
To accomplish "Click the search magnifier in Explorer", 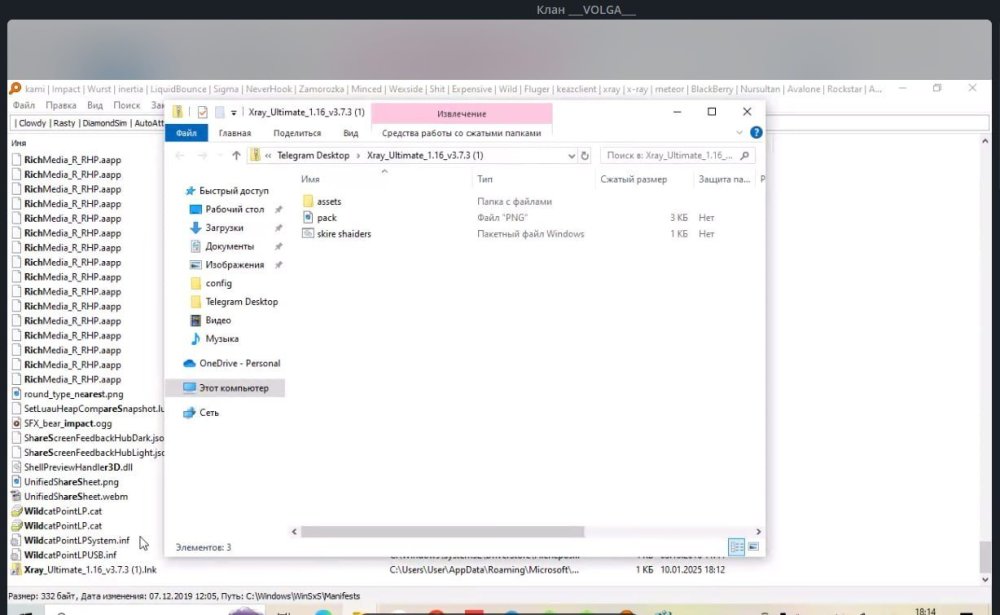I will 744,156.
